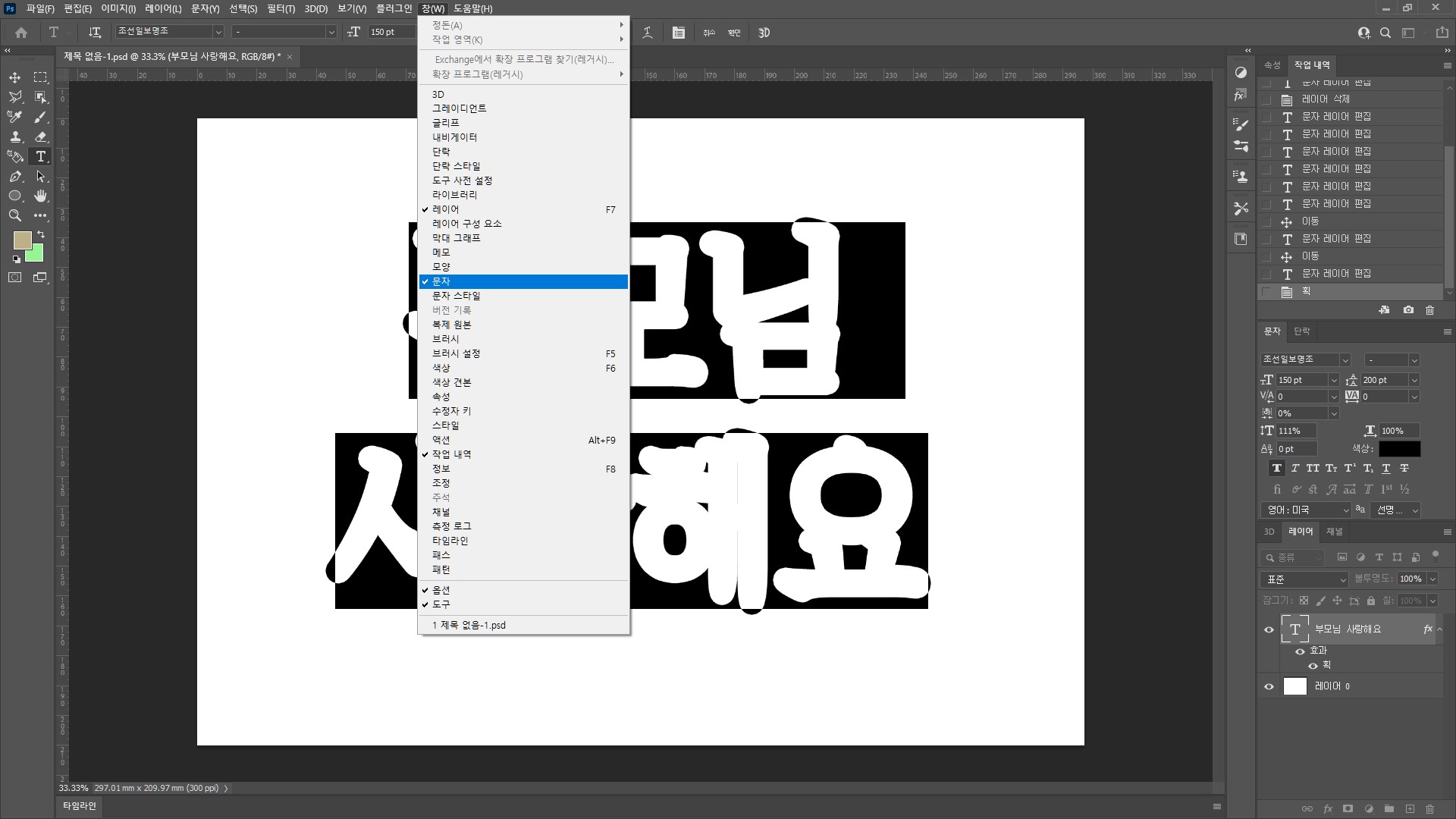Screen dimensions: 1456x819
Task: Hide the 레이어 0 layer visibility
Action: 1269,686
